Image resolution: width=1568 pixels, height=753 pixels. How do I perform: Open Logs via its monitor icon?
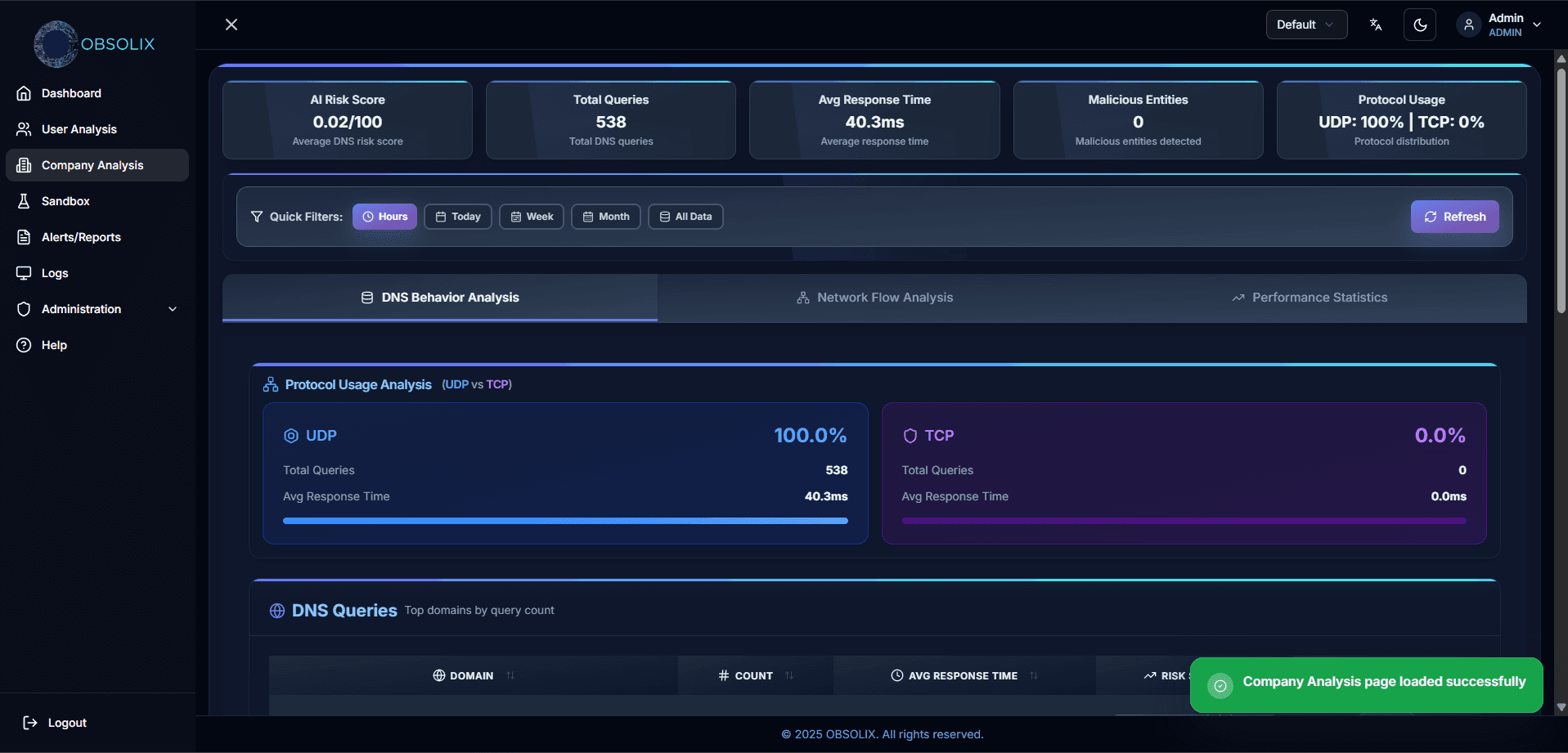pos(24,273)
